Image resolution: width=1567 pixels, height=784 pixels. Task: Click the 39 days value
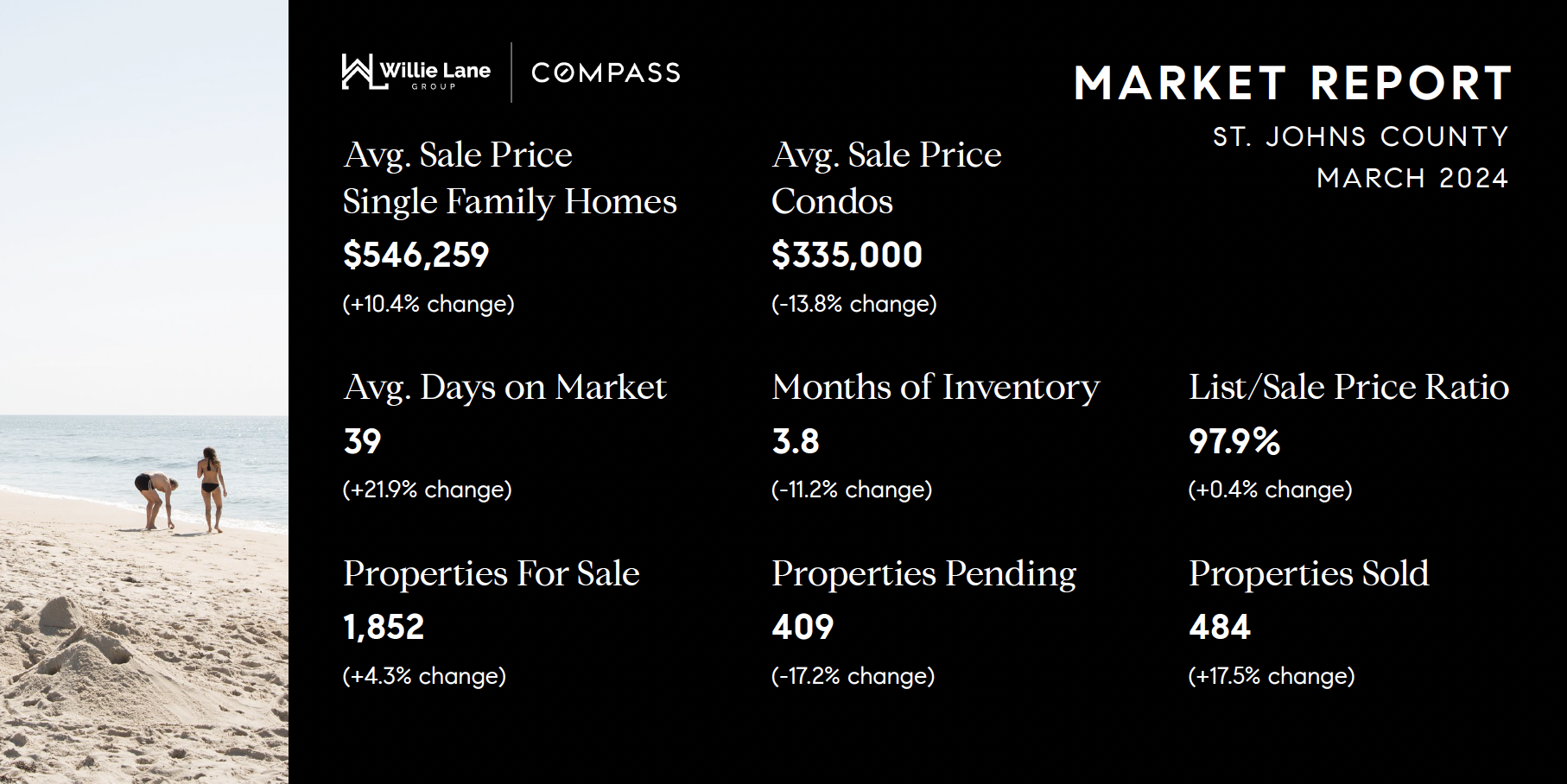pyautogui.click(x=363, y=441)
